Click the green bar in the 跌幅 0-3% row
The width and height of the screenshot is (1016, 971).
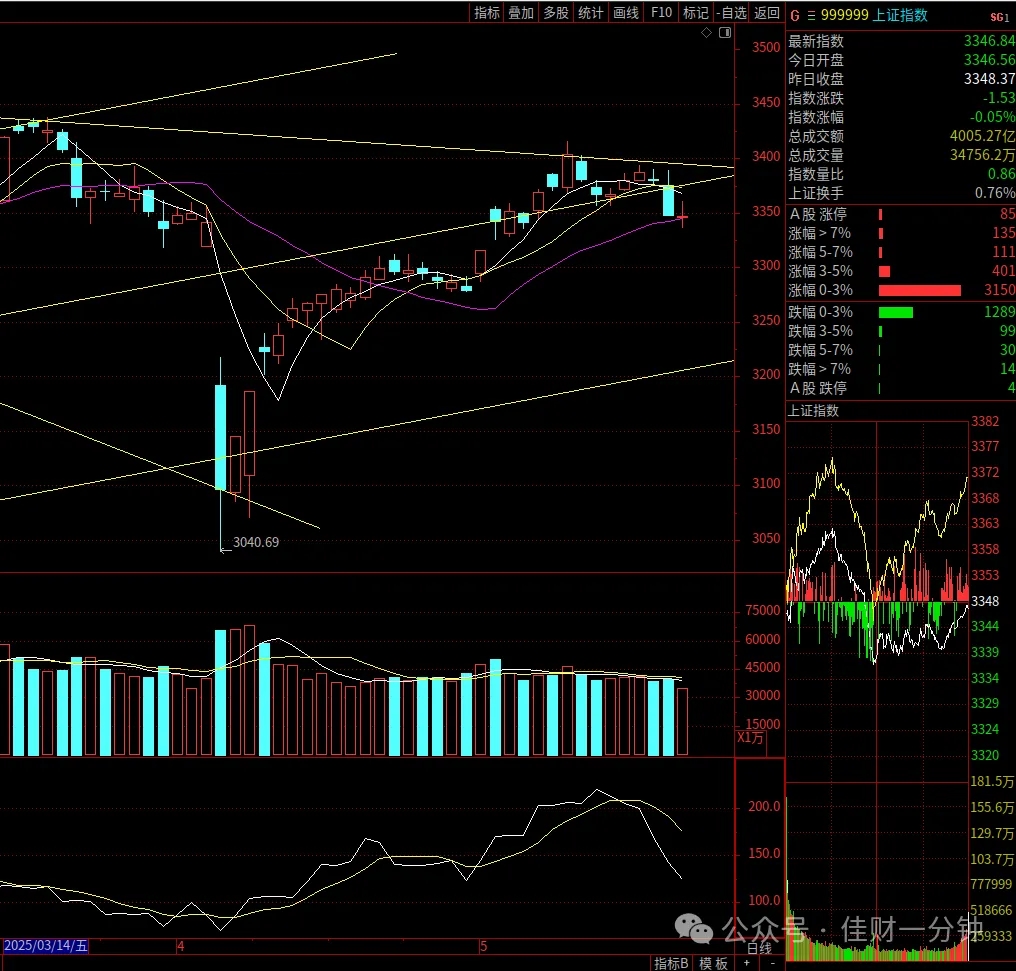pos(895,312)
